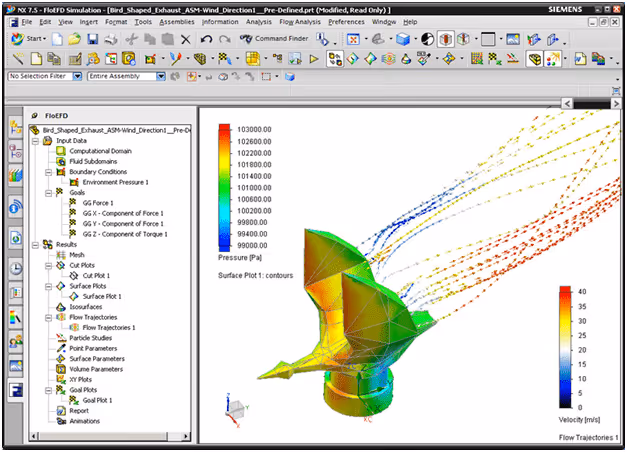627x452 pixels.
Task: Open the No Selection Filter dropdown
Action: click(x=77, y=76)
